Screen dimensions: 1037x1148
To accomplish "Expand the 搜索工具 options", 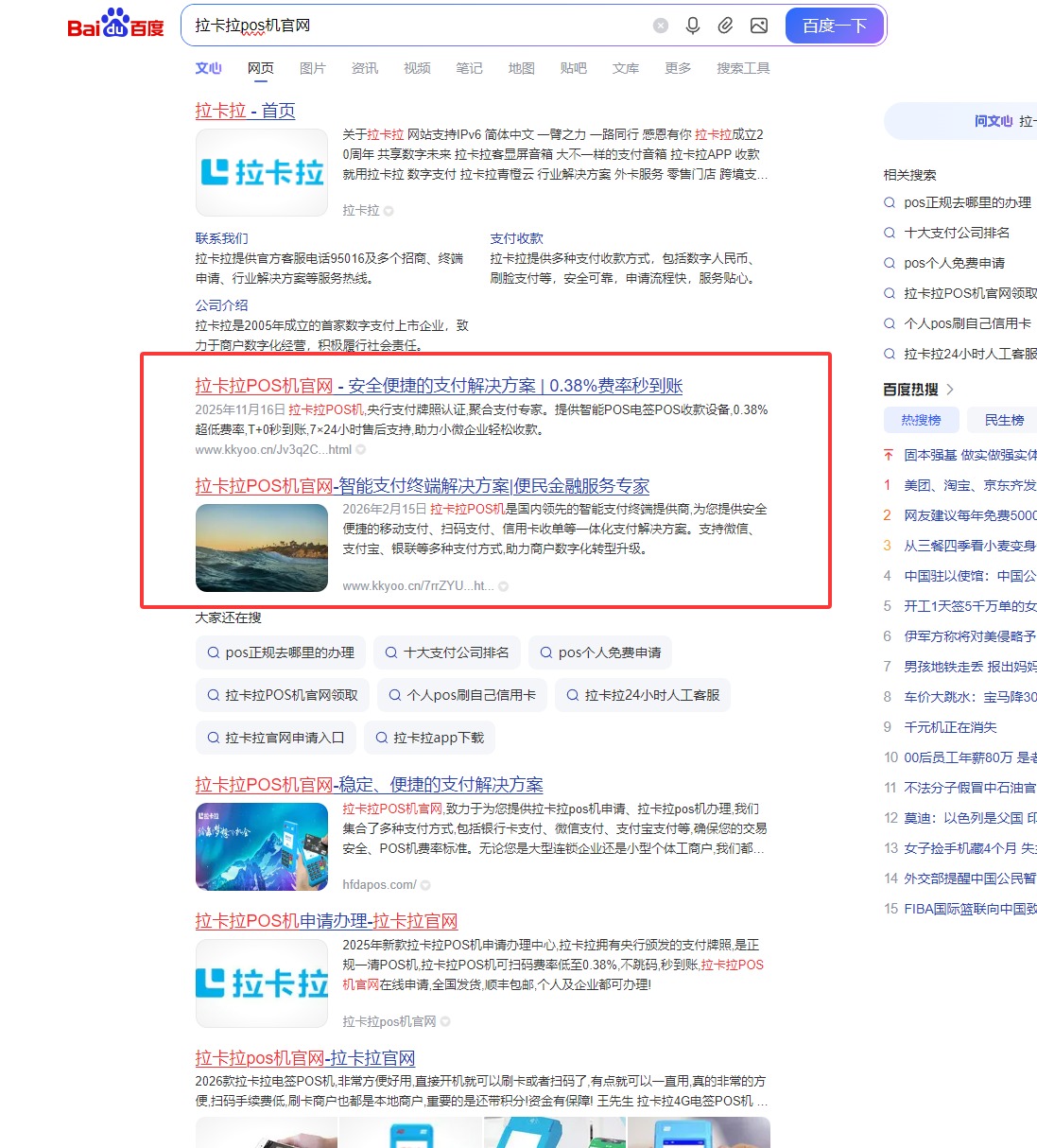I will (x=742, y=68).
